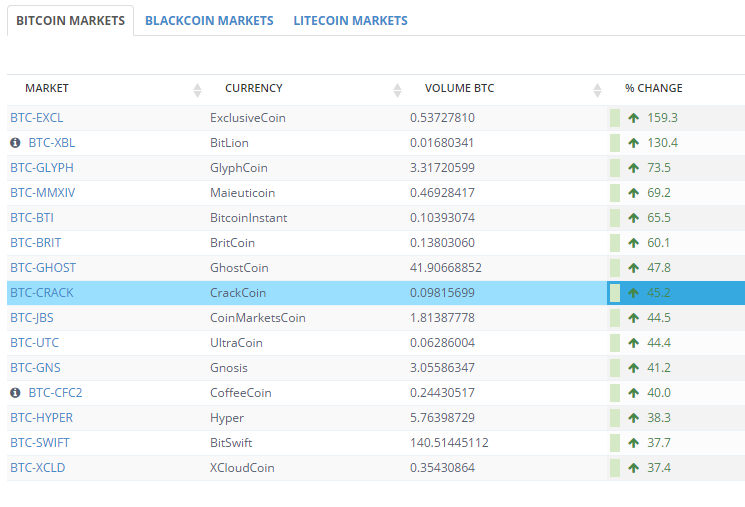
Task: Click the volume value 3.31720599
Action: (x=442, y=168)
